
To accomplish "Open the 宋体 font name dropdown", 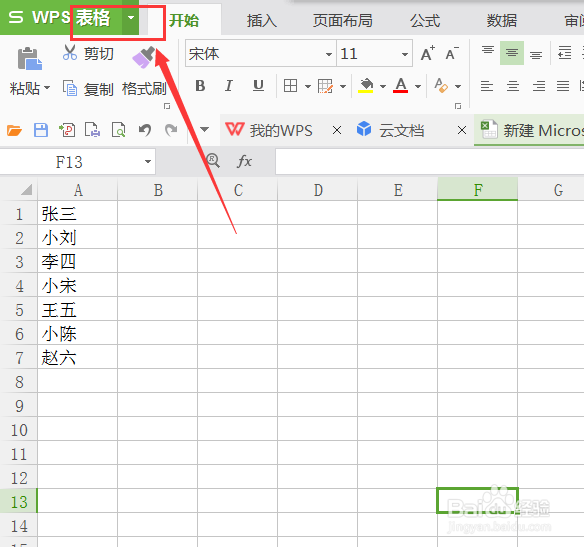I will pos(328,54).
